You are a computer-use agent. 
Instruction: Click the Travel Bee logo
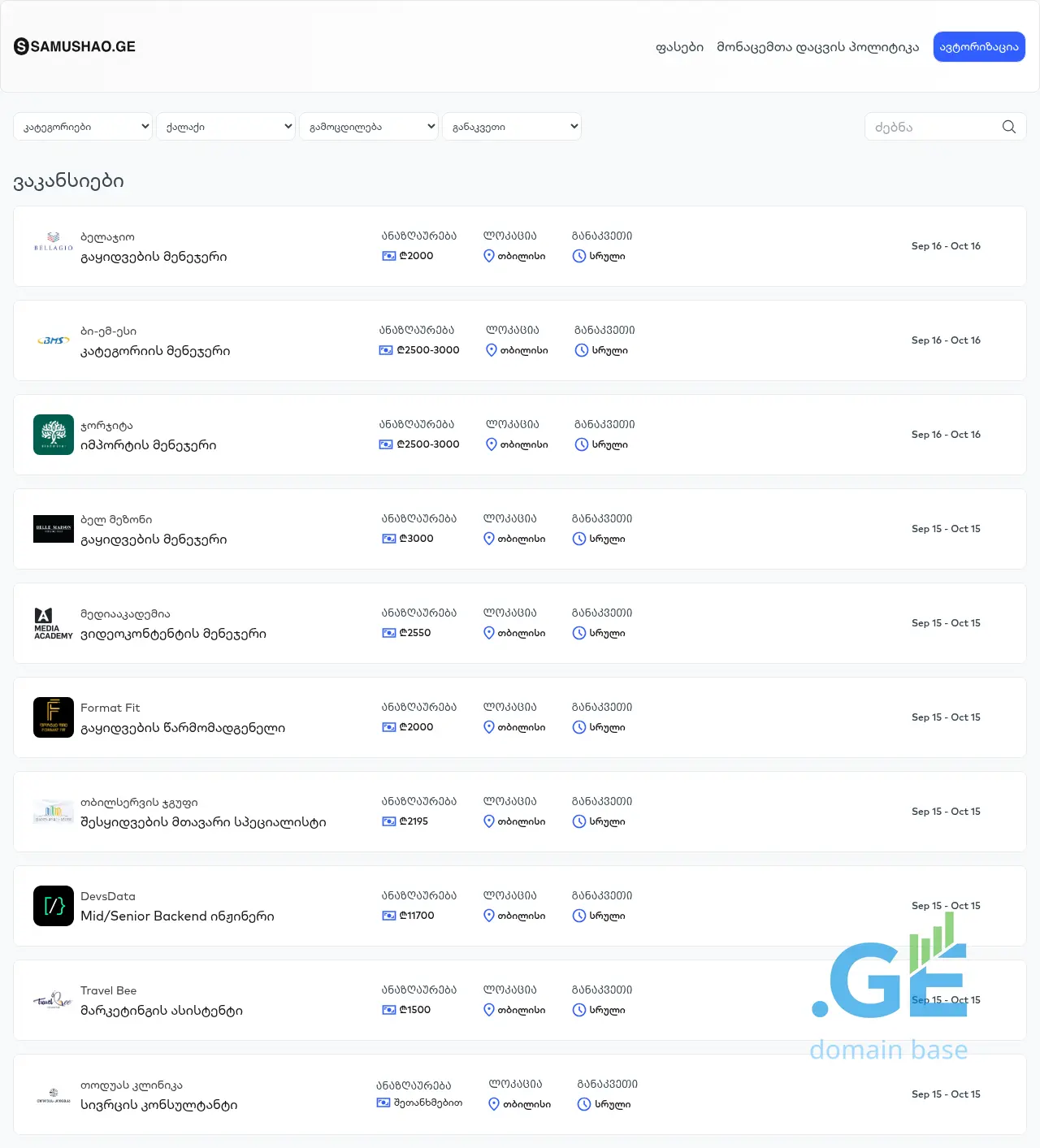pos(54,1000)
